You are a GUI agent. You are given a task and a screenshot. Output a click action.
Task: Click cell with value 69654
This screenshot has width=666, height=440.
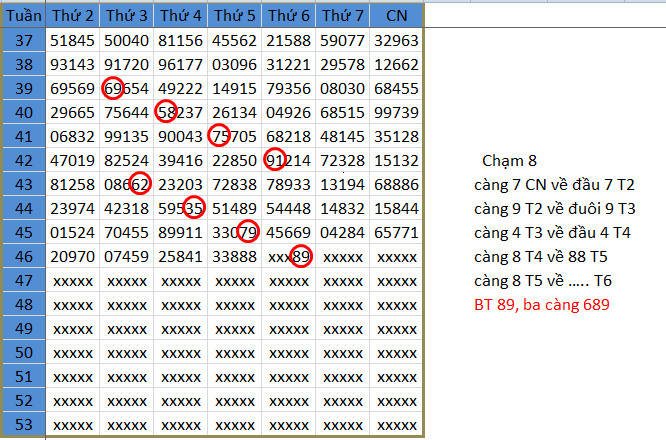point(127,88)
